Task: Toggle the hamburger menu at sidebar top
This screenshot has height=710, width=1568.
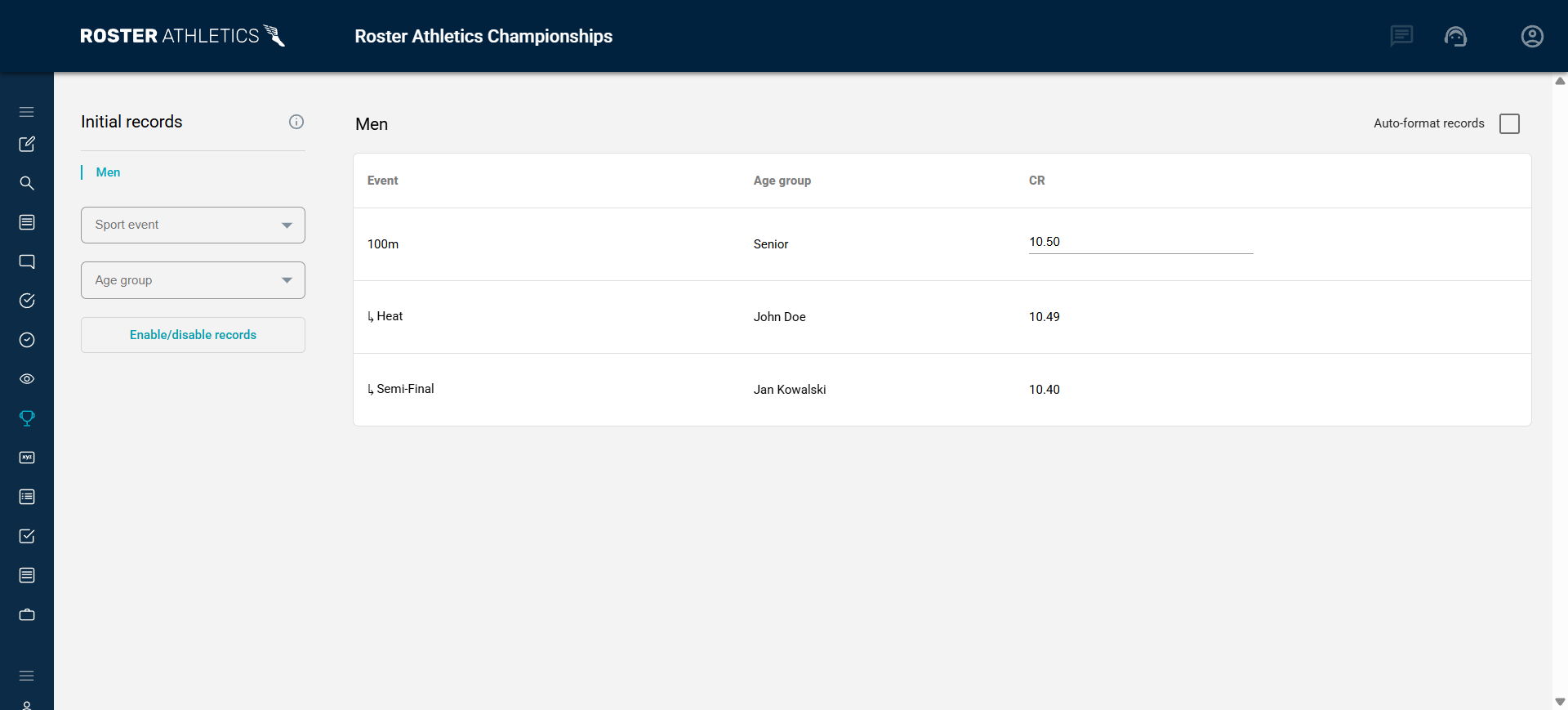Action: tap(27, 112)
